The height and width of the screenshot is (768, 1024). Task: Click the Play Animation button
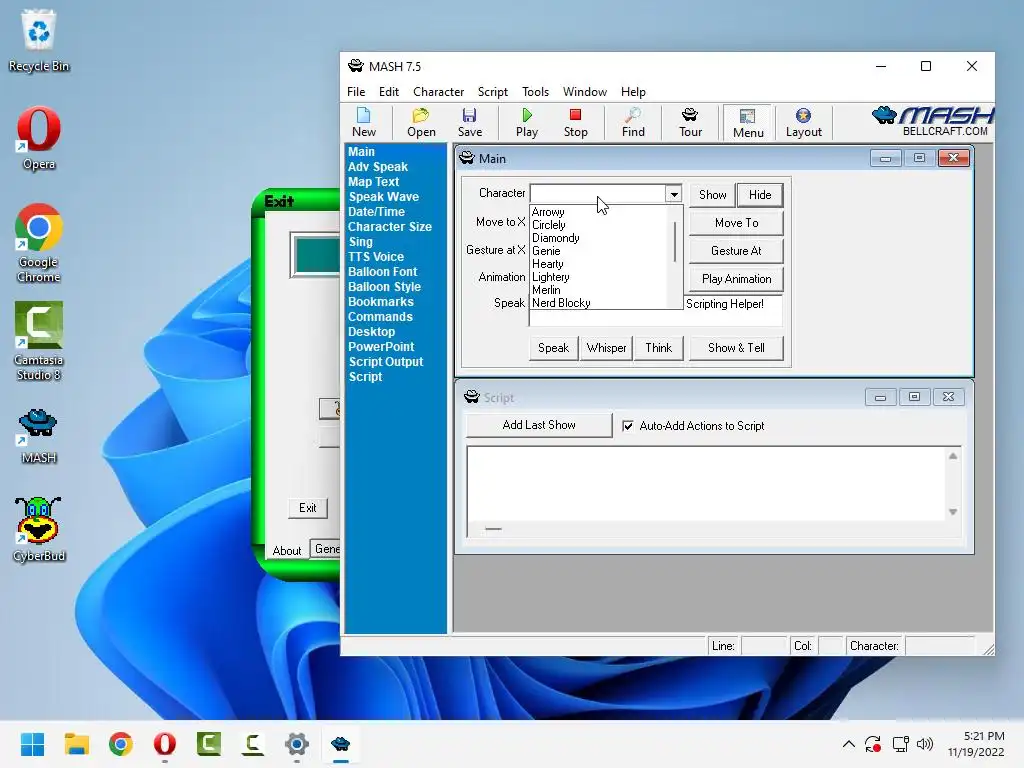click(736, 279)
